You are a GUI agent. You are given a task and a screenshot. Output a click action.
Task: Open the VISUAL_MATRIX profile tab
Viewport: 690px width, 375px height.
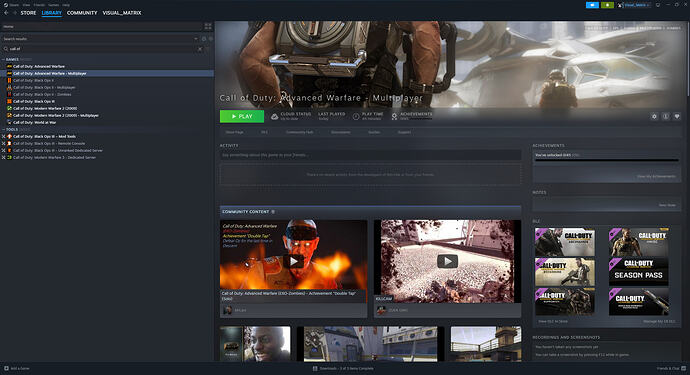pos(122,13)
